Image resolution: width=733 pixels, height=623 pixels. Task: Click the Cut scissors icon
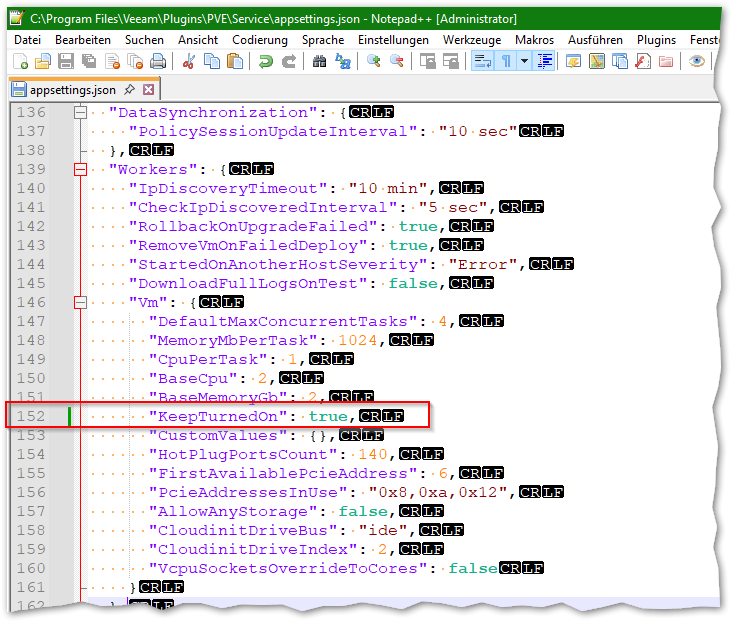point(187,62)
